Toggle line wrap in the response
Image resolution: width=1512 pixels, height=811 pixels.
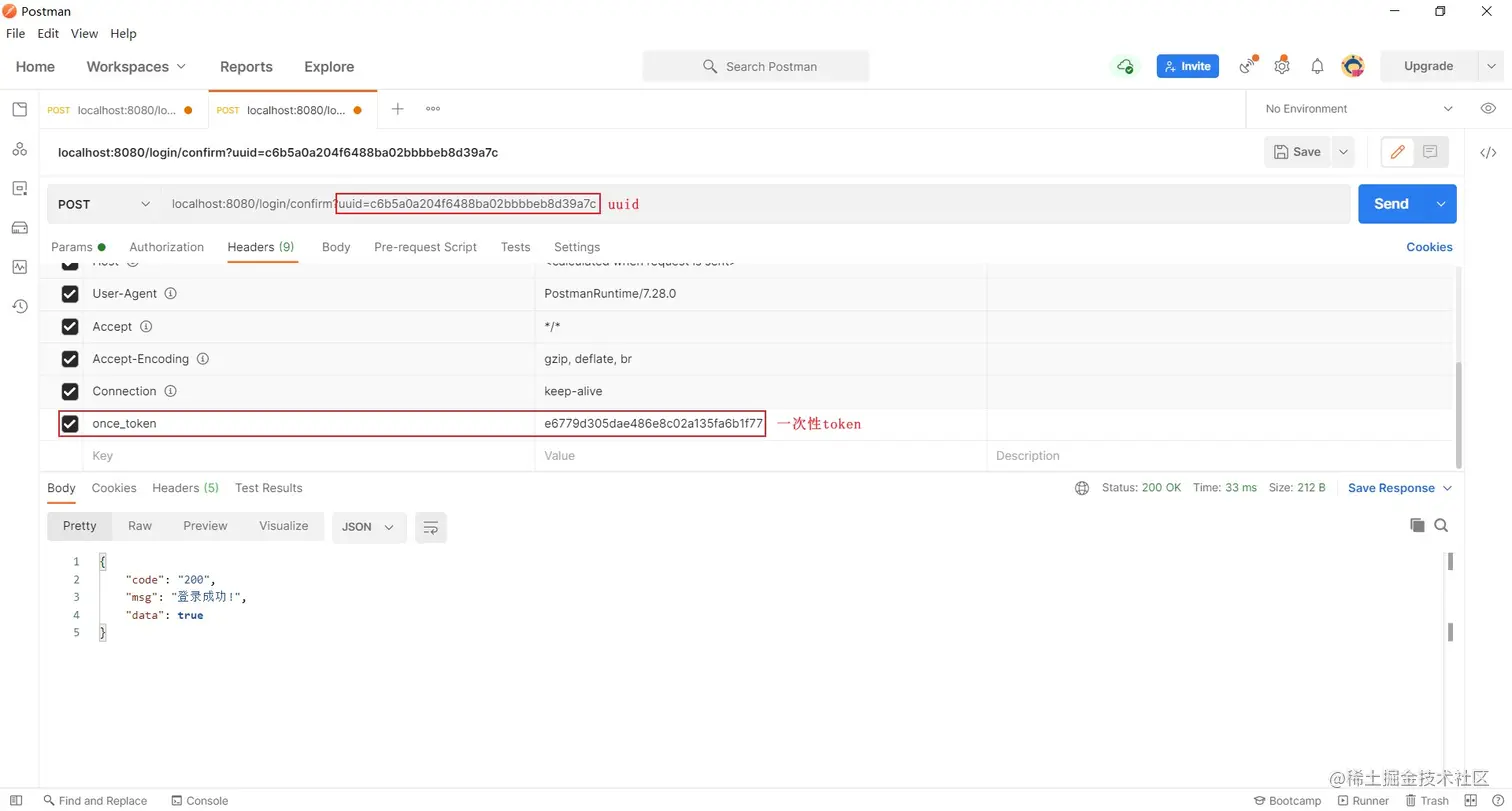click(431, 527)
